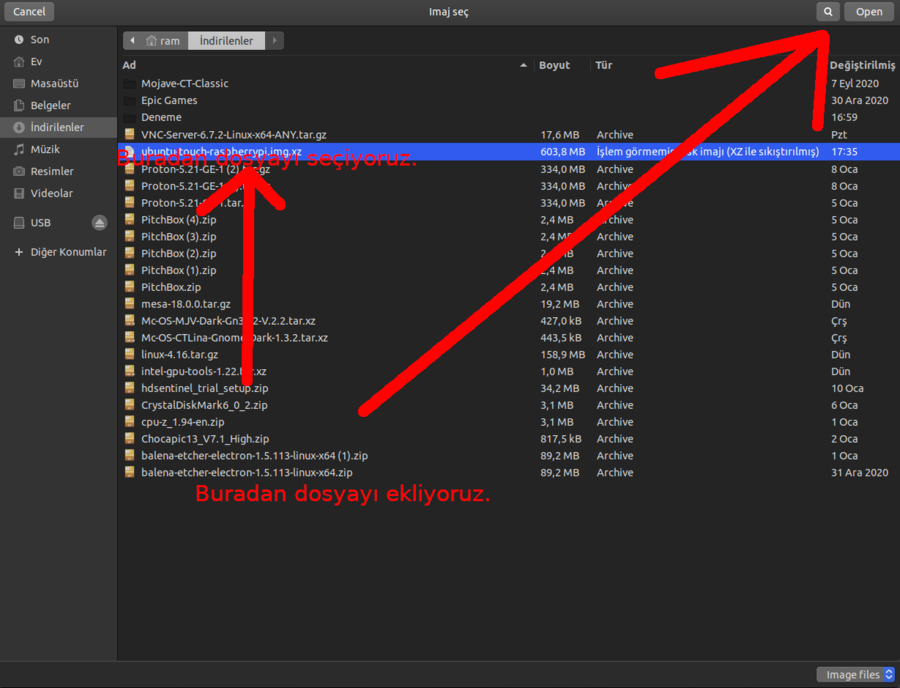900x688 pixels.
Task: Open Resimler in the sidebar
Action: click(59, 172)
